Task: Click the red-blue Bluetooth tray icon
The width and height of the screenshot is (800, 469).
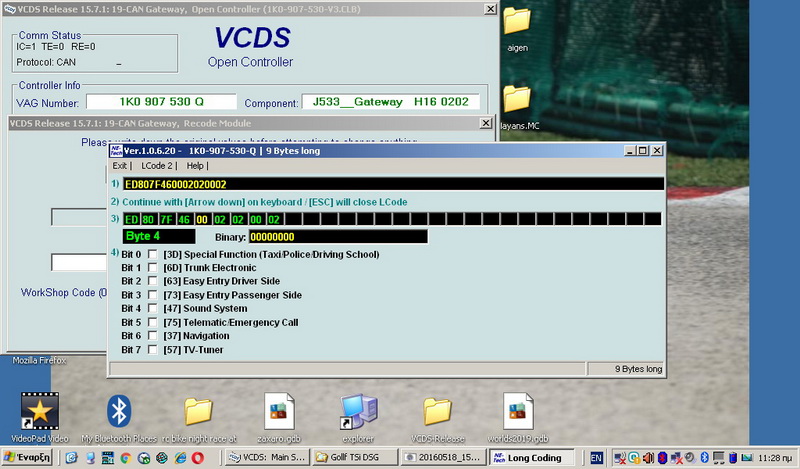Action: (x=662, y=457)
